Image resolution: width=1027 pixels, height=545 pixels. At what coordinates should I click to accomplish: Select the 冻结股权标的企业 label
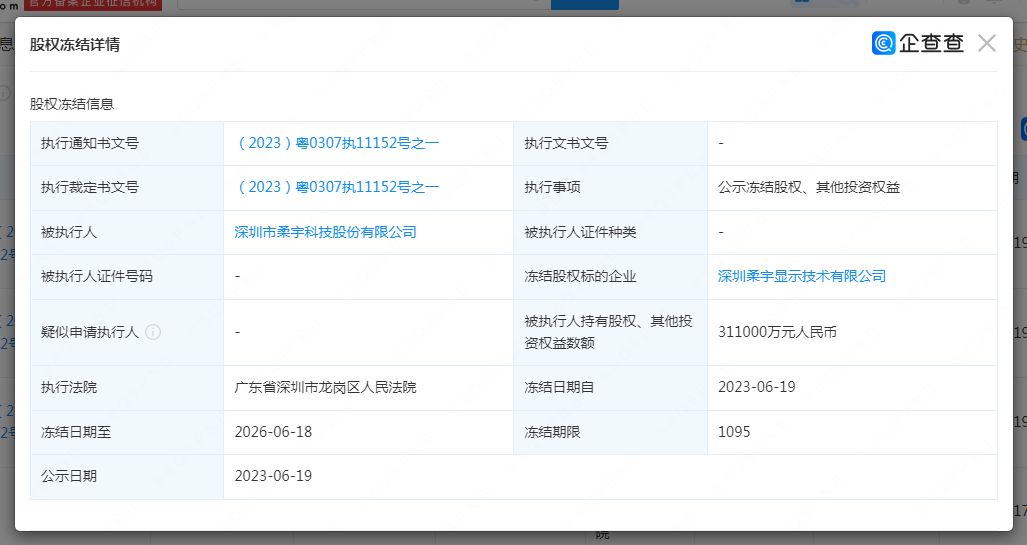click(580, 276)
